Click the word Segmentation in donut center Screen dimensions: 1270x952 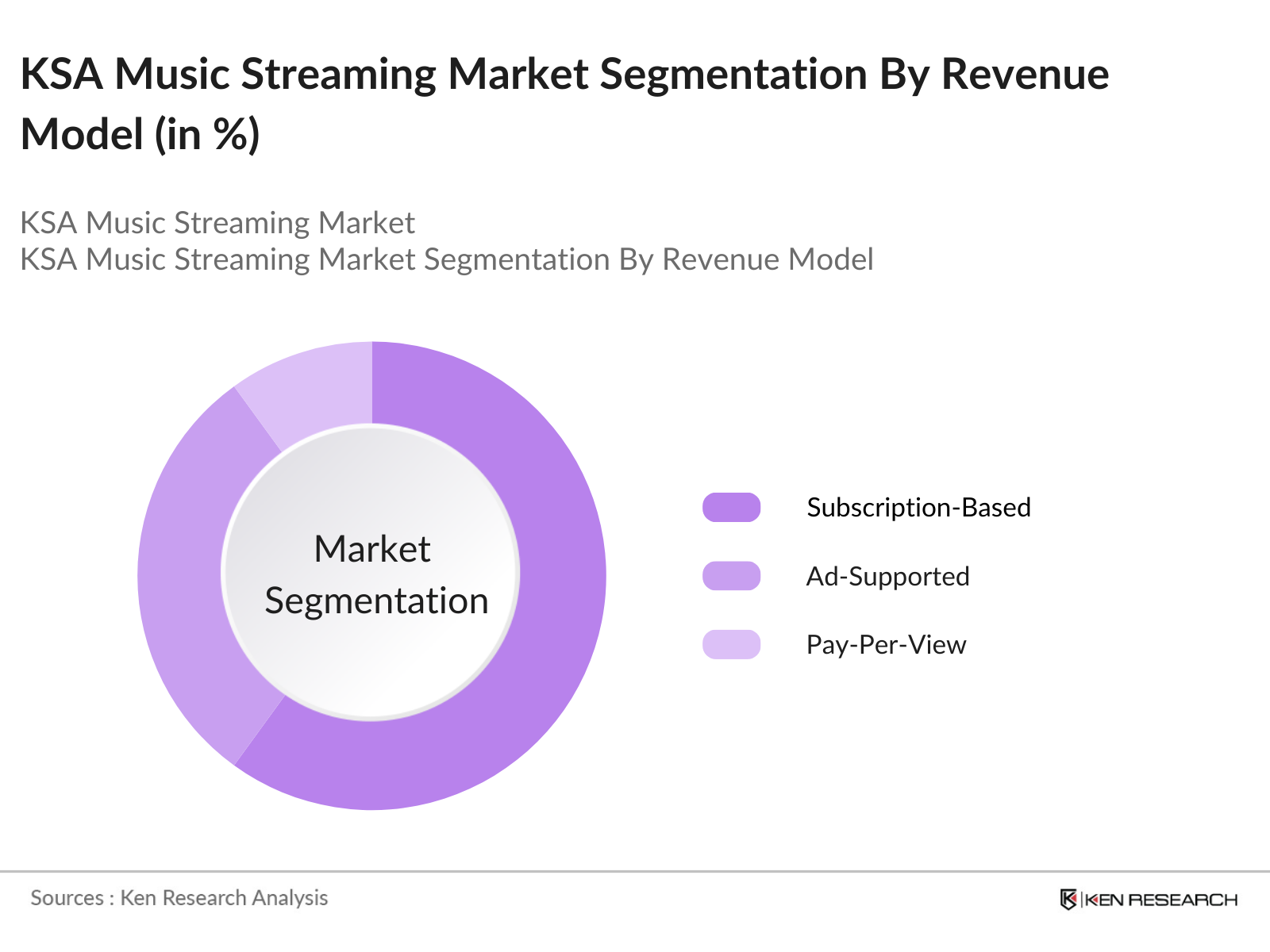376,601
